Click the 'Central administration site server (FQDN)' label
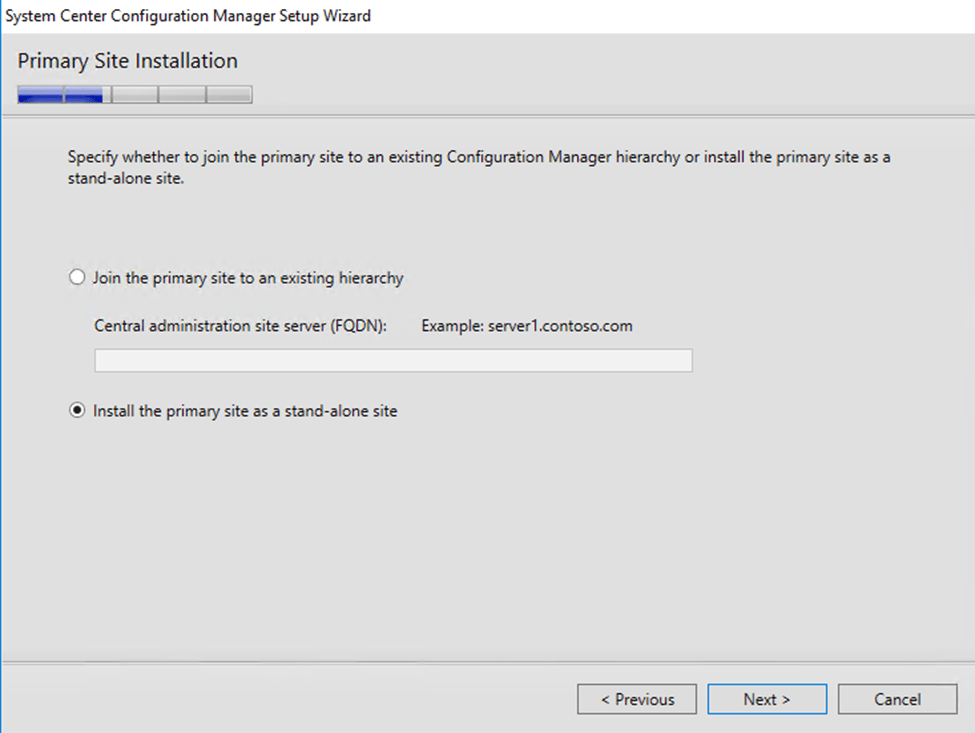Viewport: 975px width, 733px height. 240,326
